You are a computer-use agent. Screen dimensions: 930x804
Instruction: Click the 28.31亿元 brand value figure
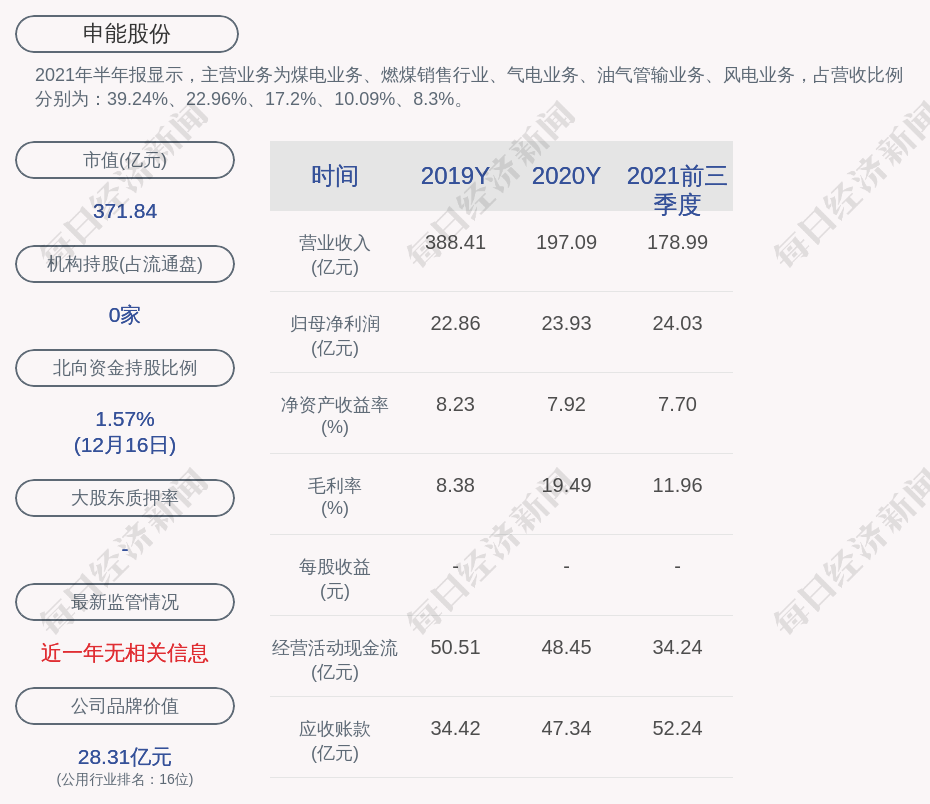pyautogui.click(x=125, y=757)
